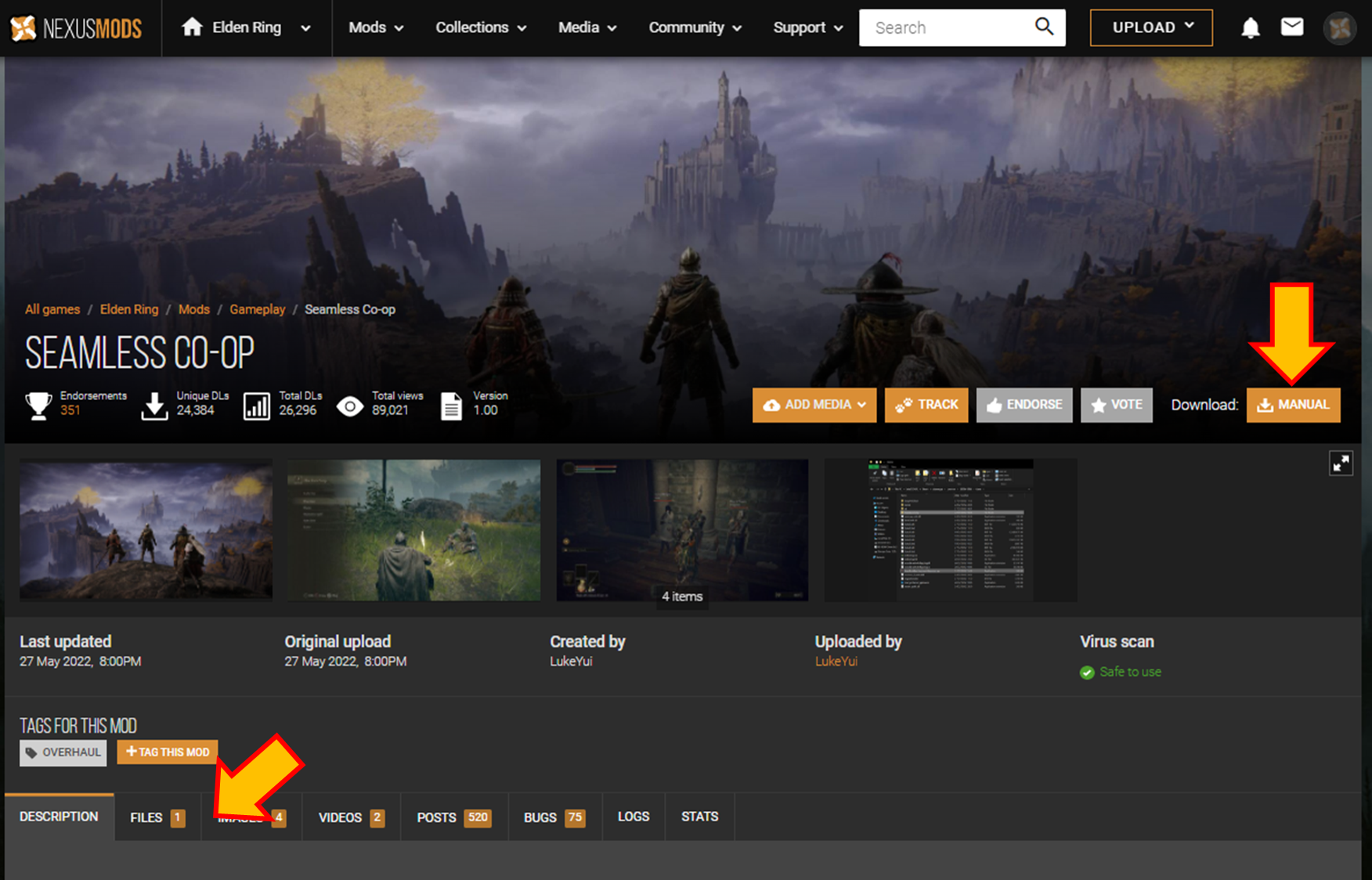
Task: Open the dark room thumbnail labeled 4 items
Action: coord(682,530)
